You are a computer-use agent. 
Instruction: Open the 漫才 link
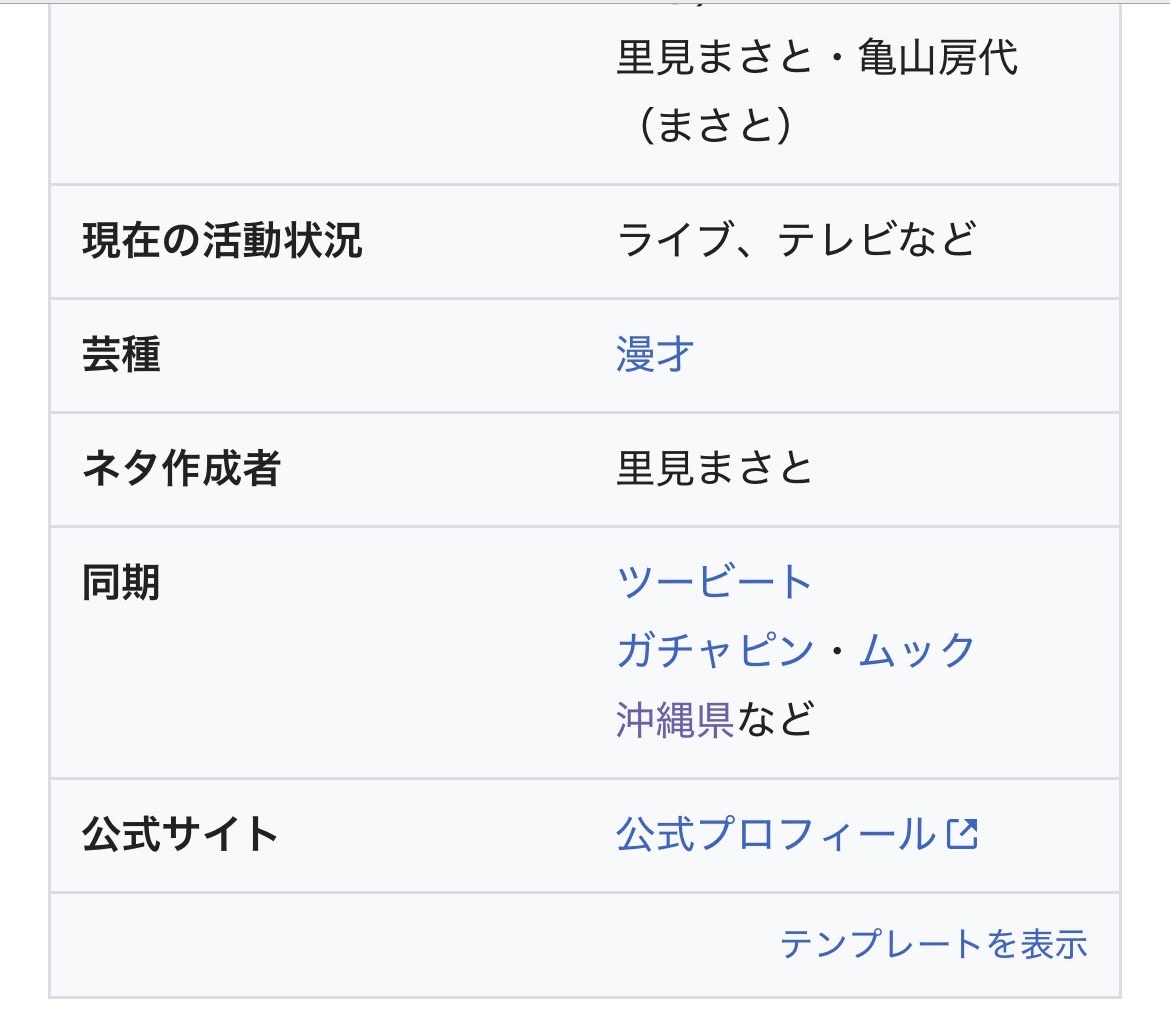[x=654, y=354]
